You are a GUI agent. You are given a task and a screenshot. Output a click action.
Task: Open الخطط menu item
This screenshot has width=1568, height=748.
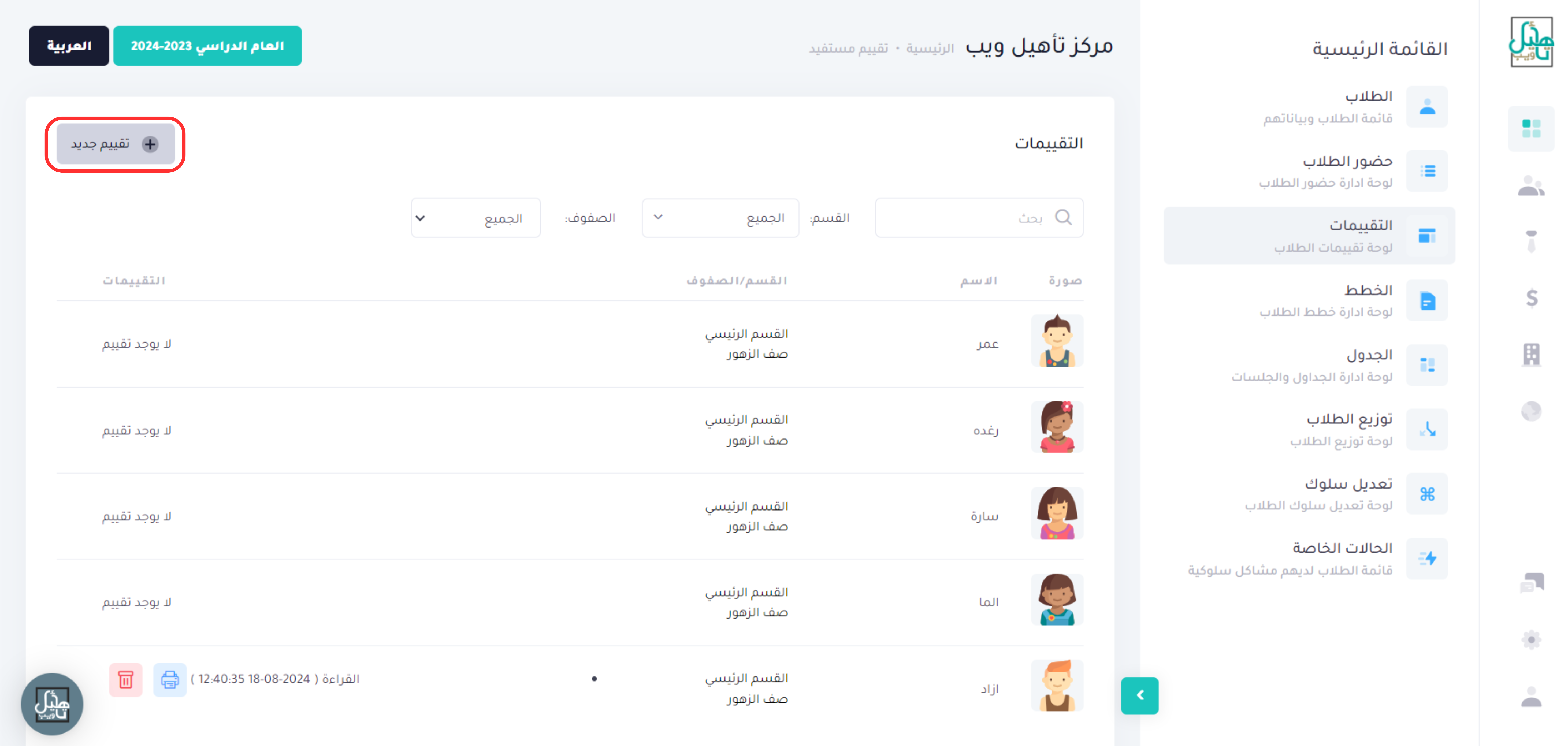(x=1309, y=301)
